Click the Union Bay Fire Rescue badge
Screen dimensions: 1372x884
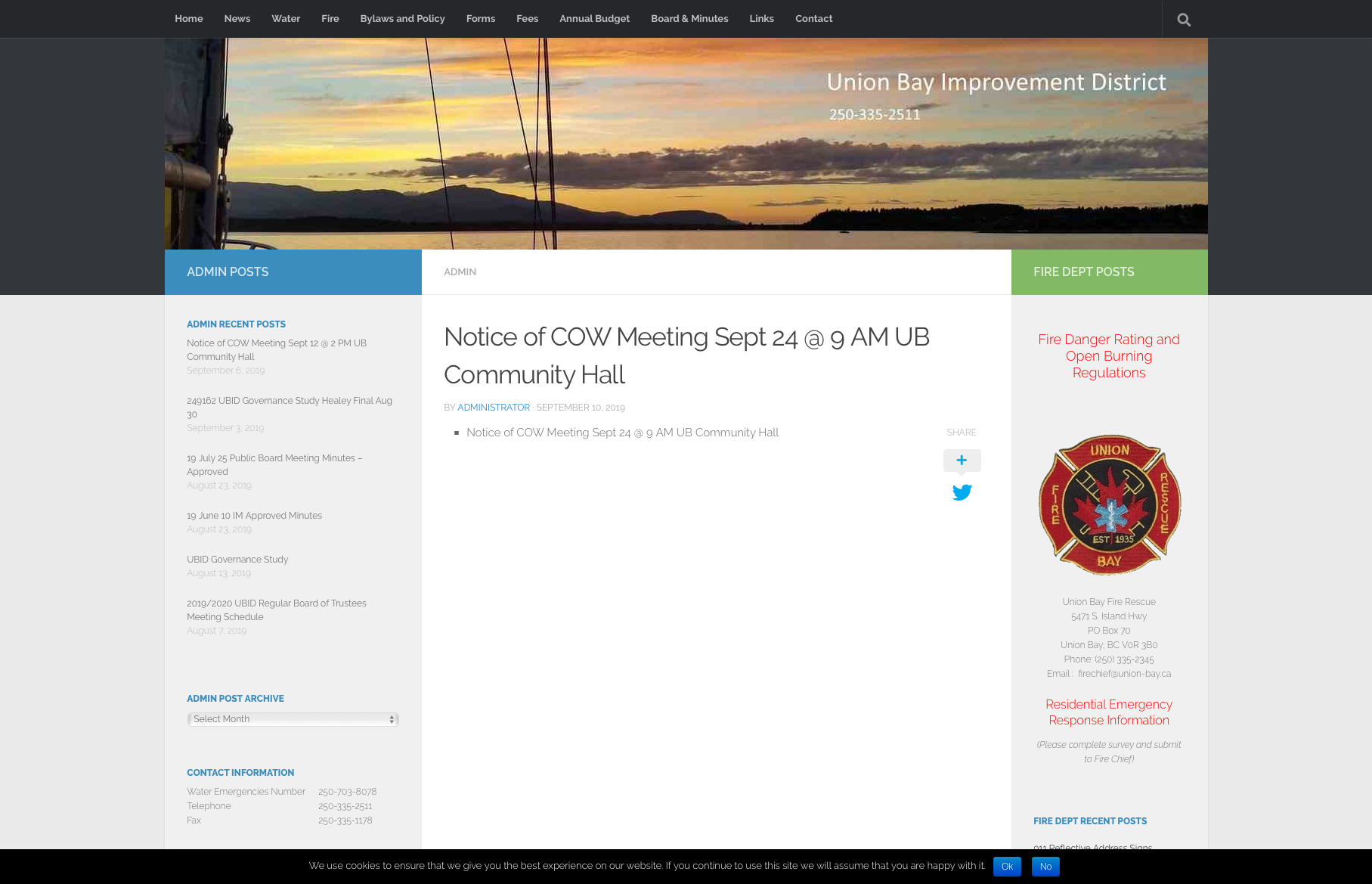click(1109, 505)
